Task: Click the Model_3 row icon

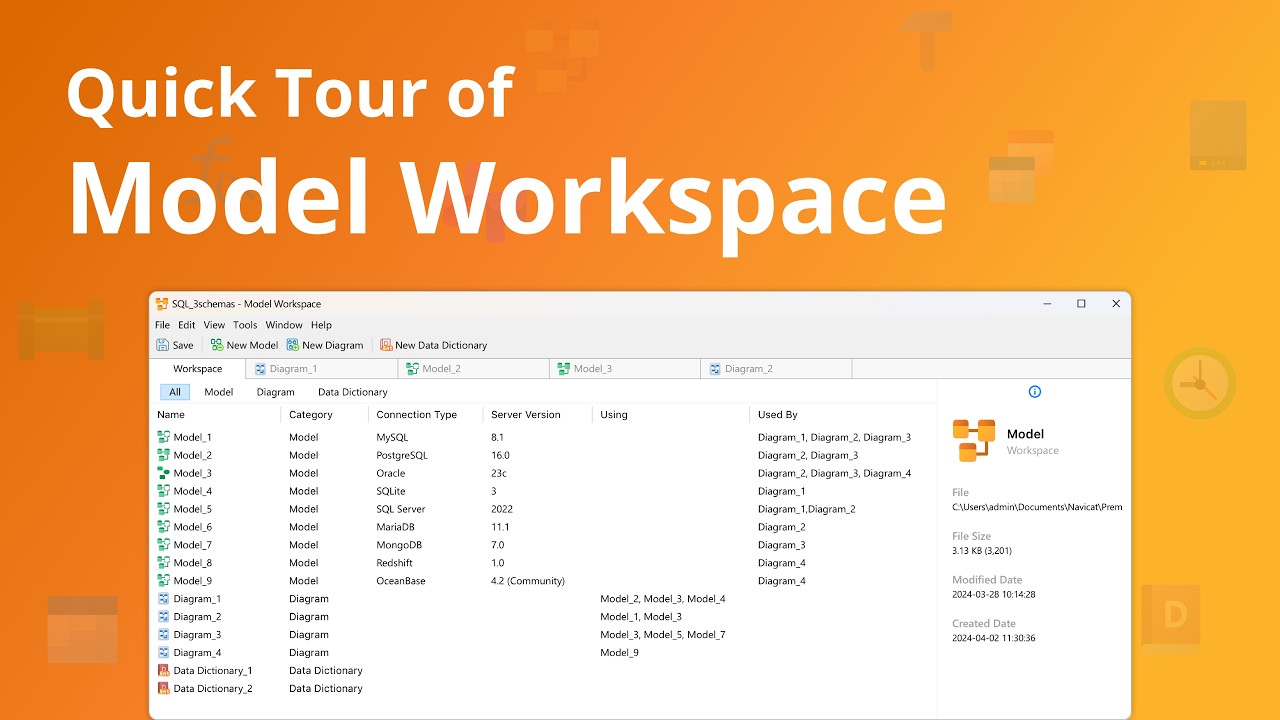Action: coord(164,473)
